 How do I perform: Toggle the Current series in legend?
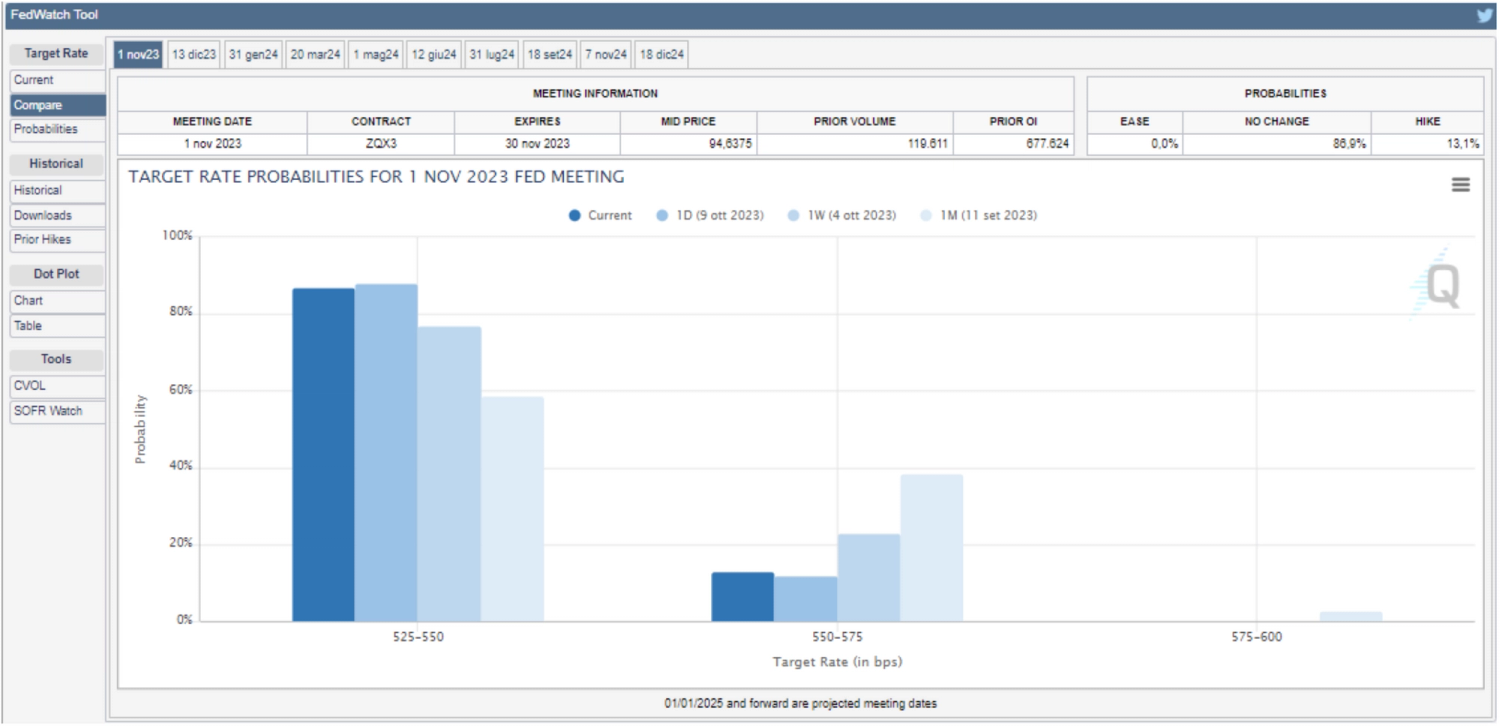click(x=600, y=215)
